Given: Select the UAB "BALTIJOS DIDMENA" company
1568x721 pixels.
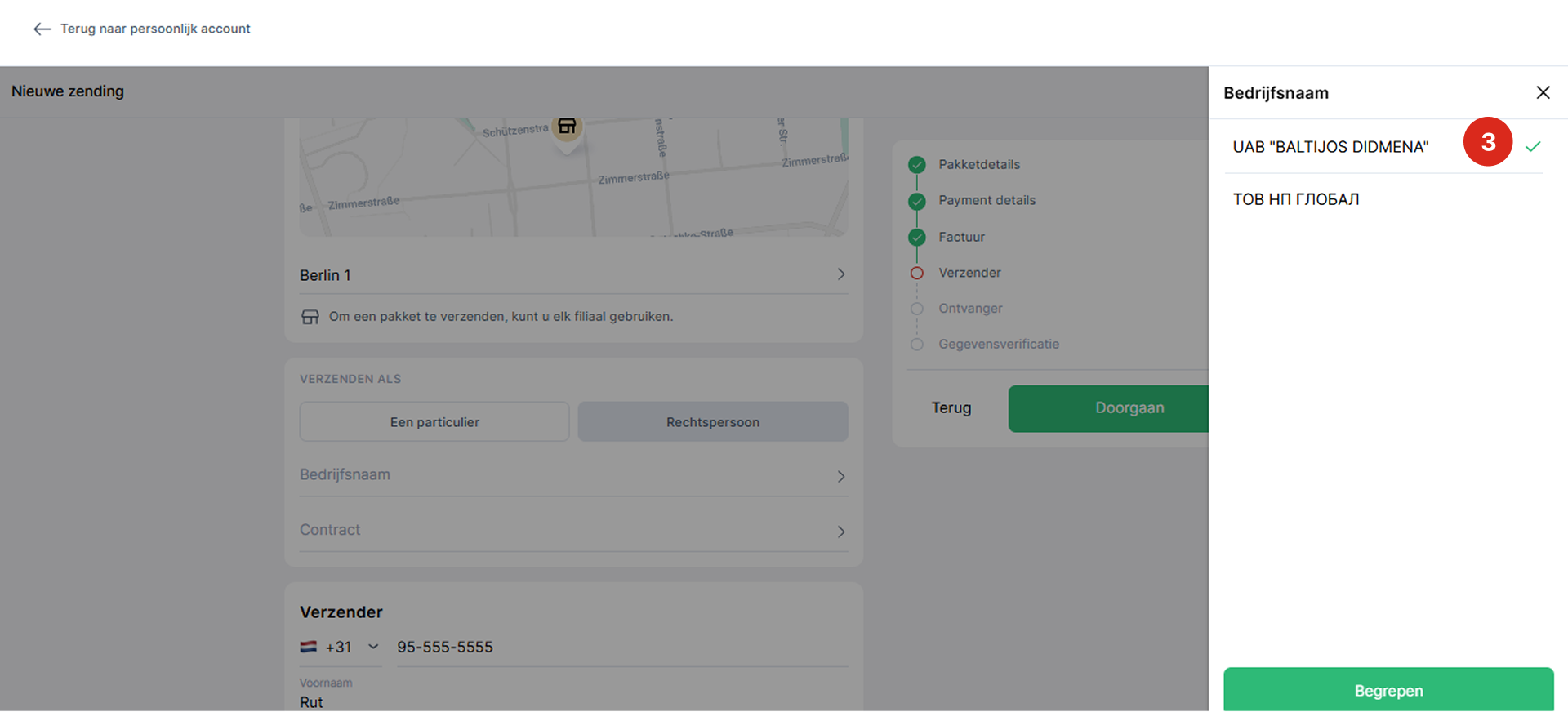Looking at the screenshot, I should click(x=1330, y=147).
